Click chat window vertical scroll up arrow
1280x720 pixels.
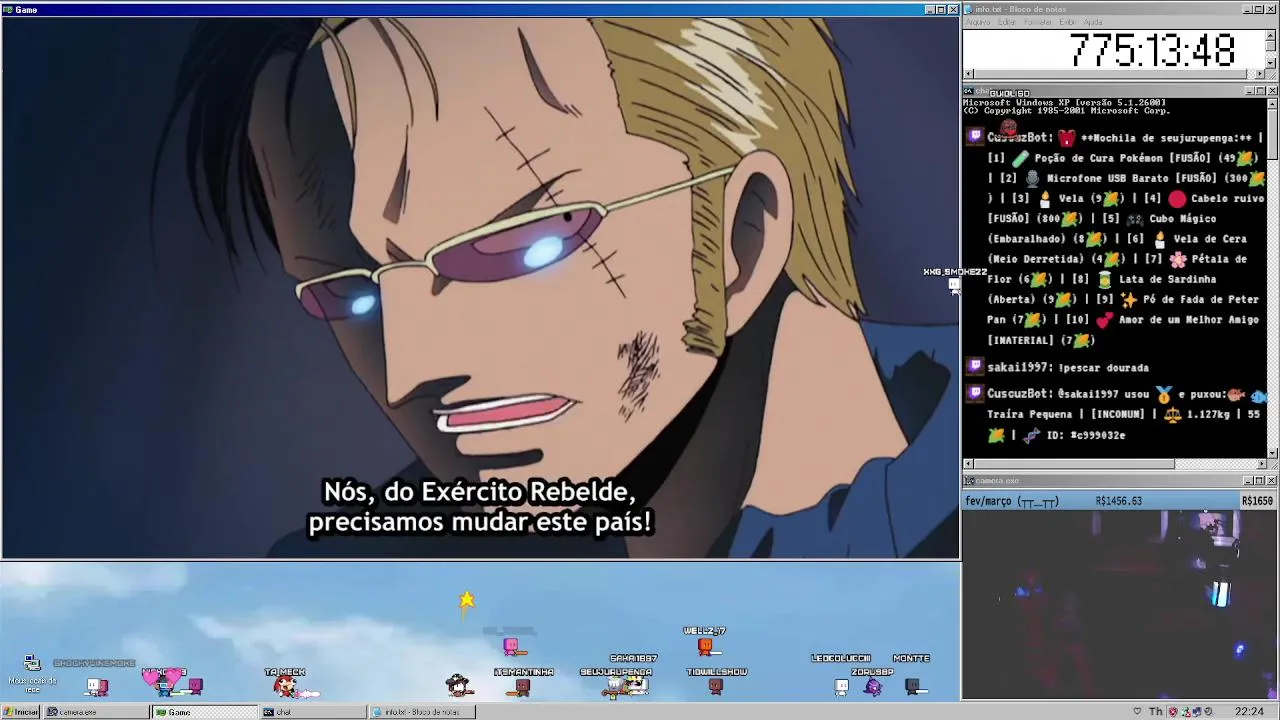pyautogui.click(x=1272, y=103)
